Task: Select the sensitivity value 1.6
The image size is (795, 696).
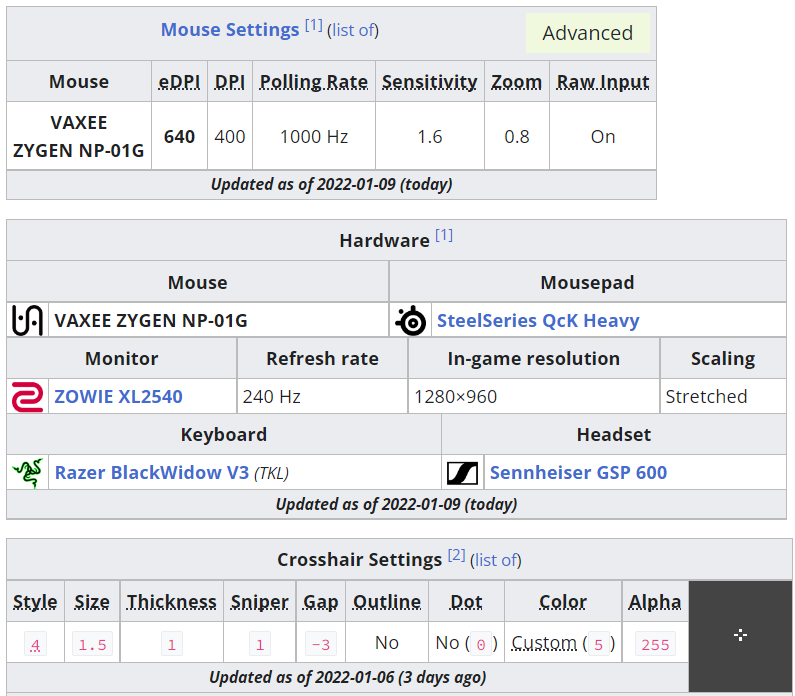Action: [x=429, y=136]
